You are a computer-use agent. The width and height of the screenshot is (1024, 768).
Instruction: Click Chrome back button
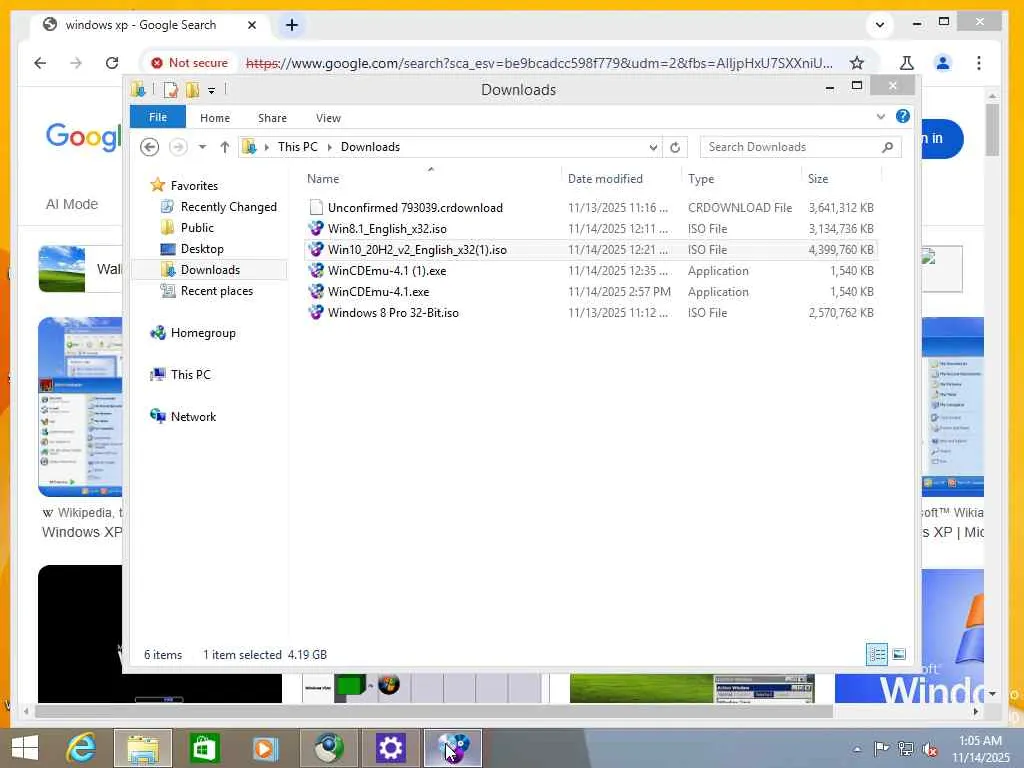(40, 63)
